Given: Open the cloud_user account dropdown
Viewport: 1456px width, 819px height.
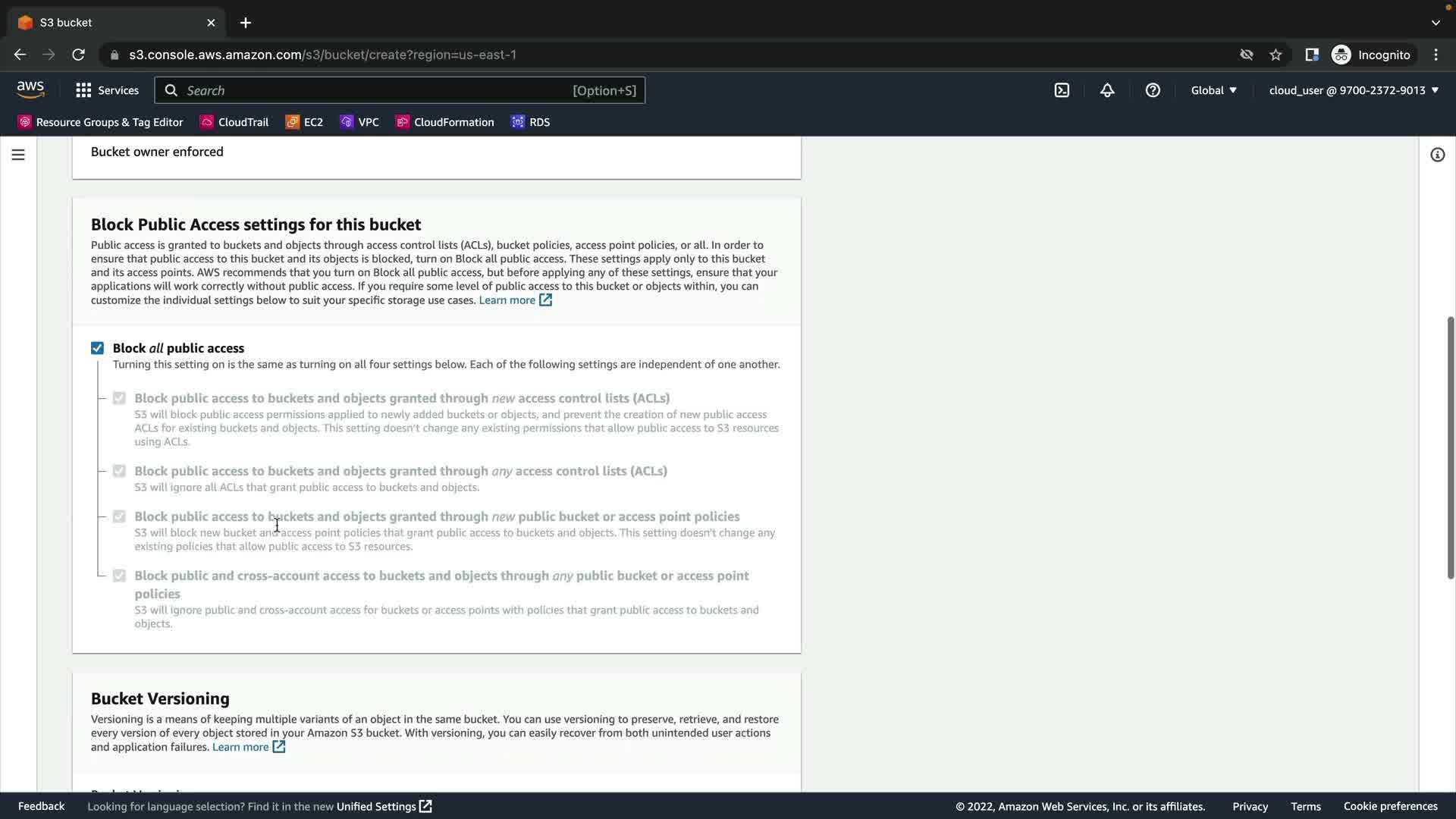Looking at the screenshot, I should click(x=1354, y=90).
